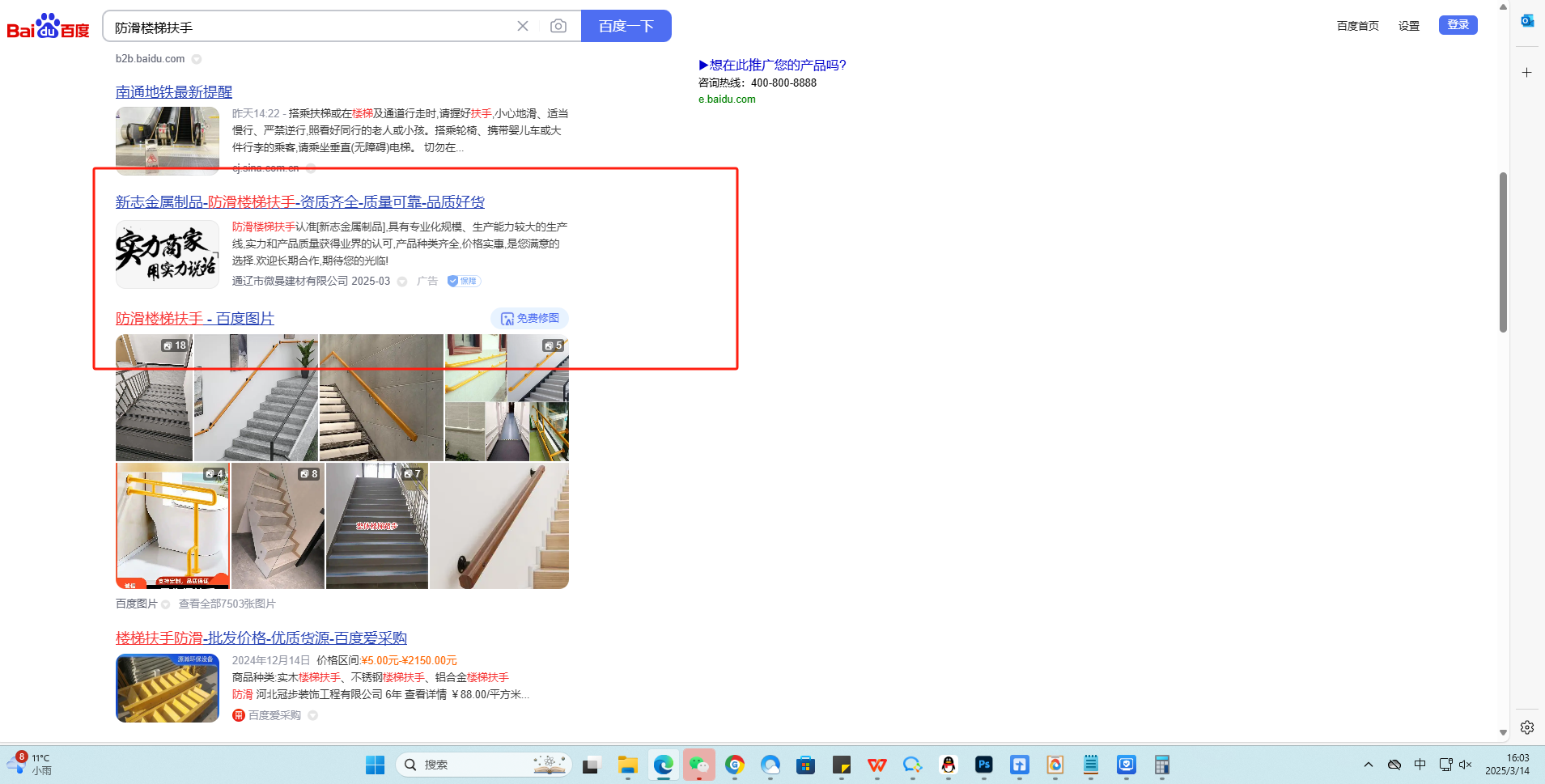Click the 百度爱采购 source icon

(x=239, y=715)
